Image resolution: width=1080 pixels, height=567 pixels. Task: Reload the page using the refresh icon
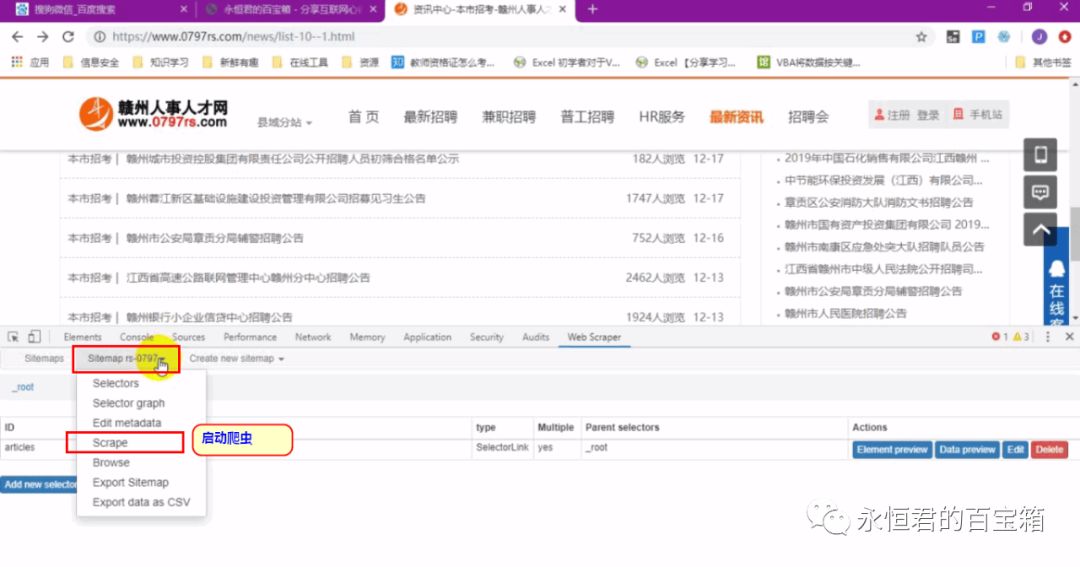68,37
